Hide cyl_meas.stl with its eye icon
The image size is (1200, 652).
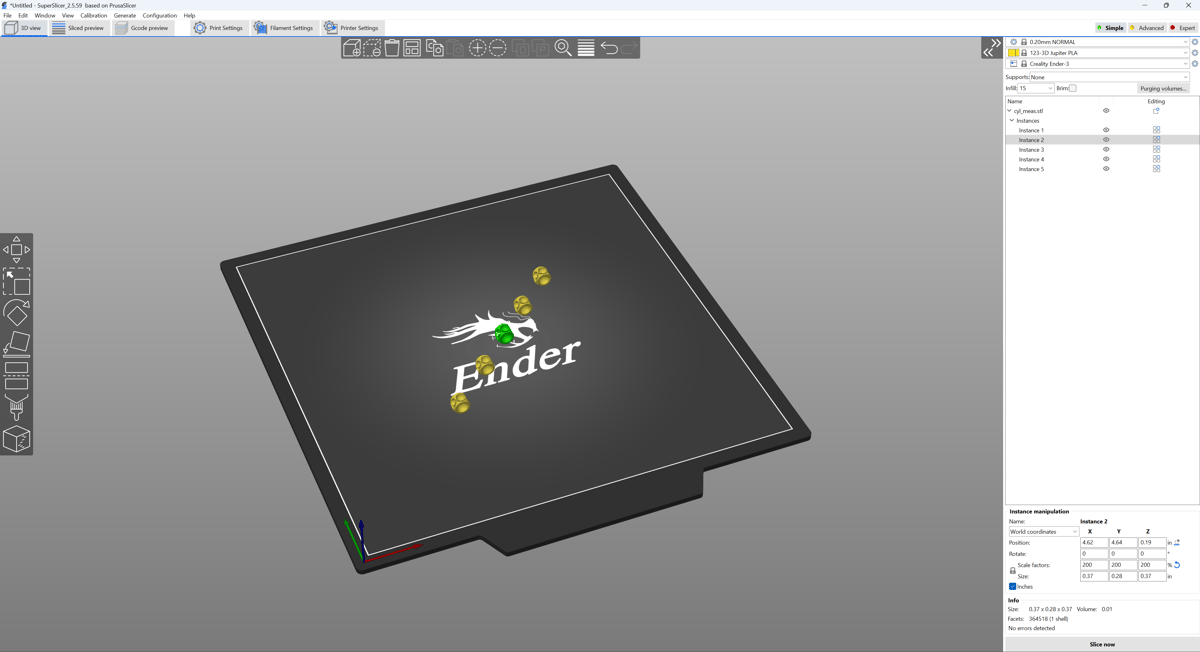(1106, 111)
